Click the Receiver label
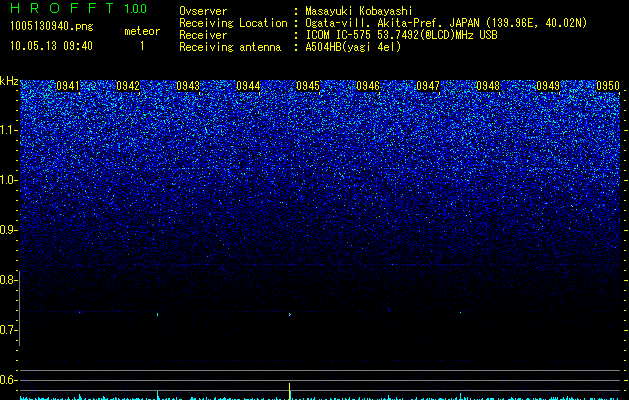629x400 pixels. 203,35
